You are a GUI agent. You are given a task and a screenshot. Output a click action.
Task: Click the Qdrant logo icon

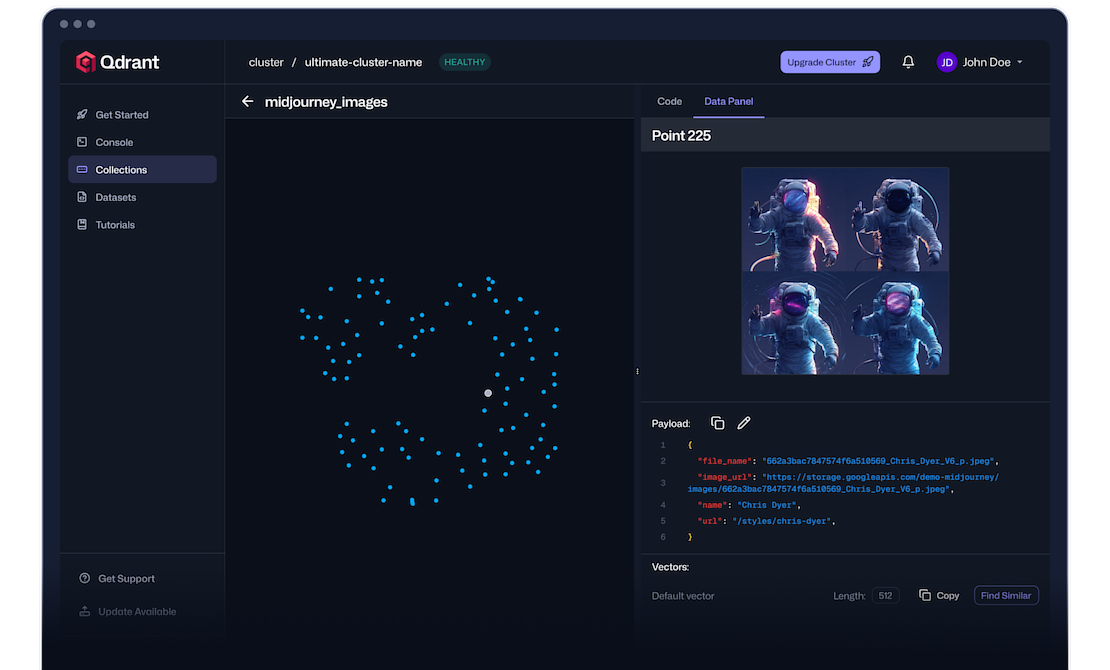(x=86, y=62)
